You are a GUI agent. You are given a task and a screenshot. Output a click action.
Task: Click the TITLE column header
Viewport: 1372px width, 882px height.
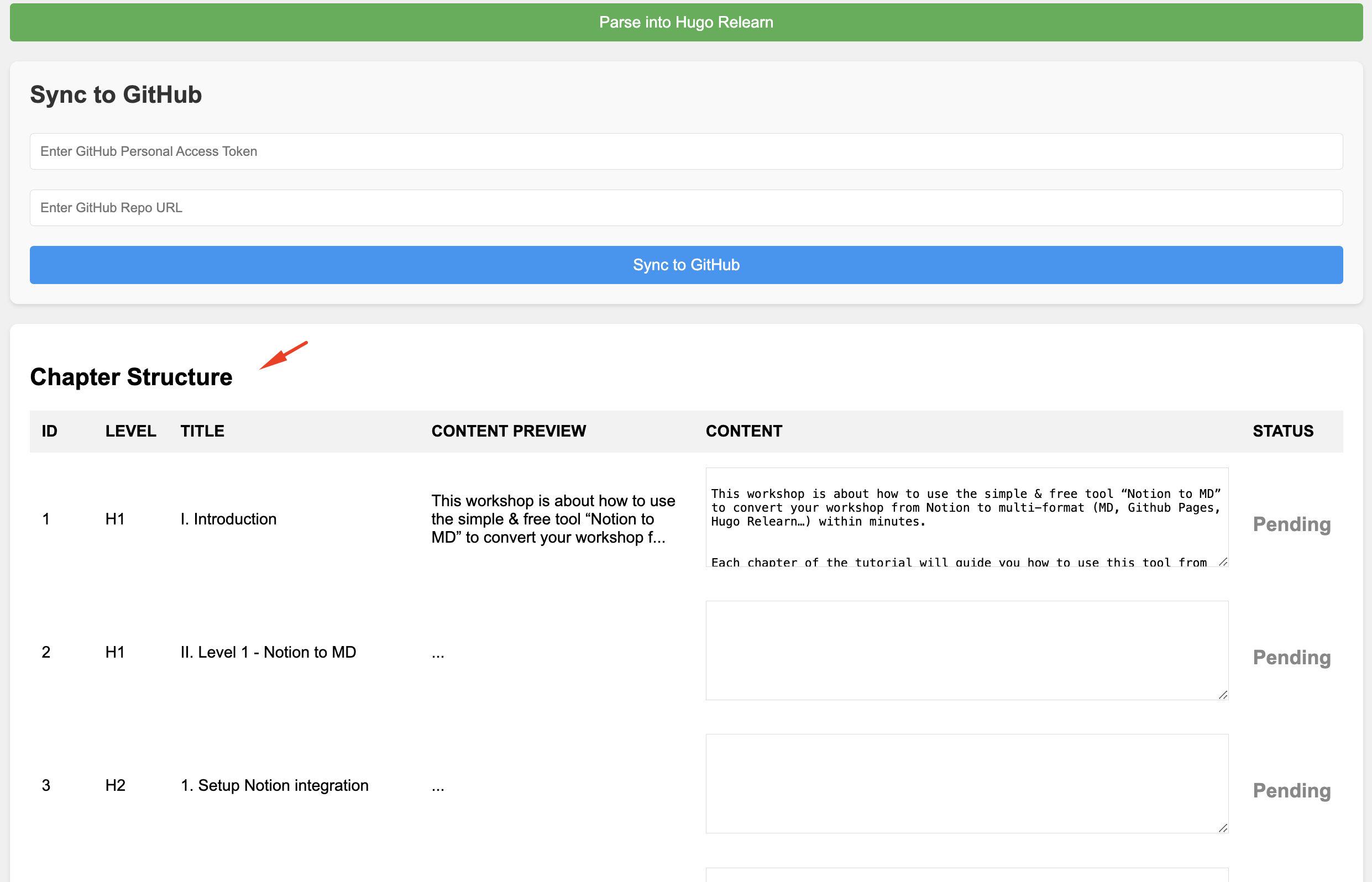pos(202,431)
